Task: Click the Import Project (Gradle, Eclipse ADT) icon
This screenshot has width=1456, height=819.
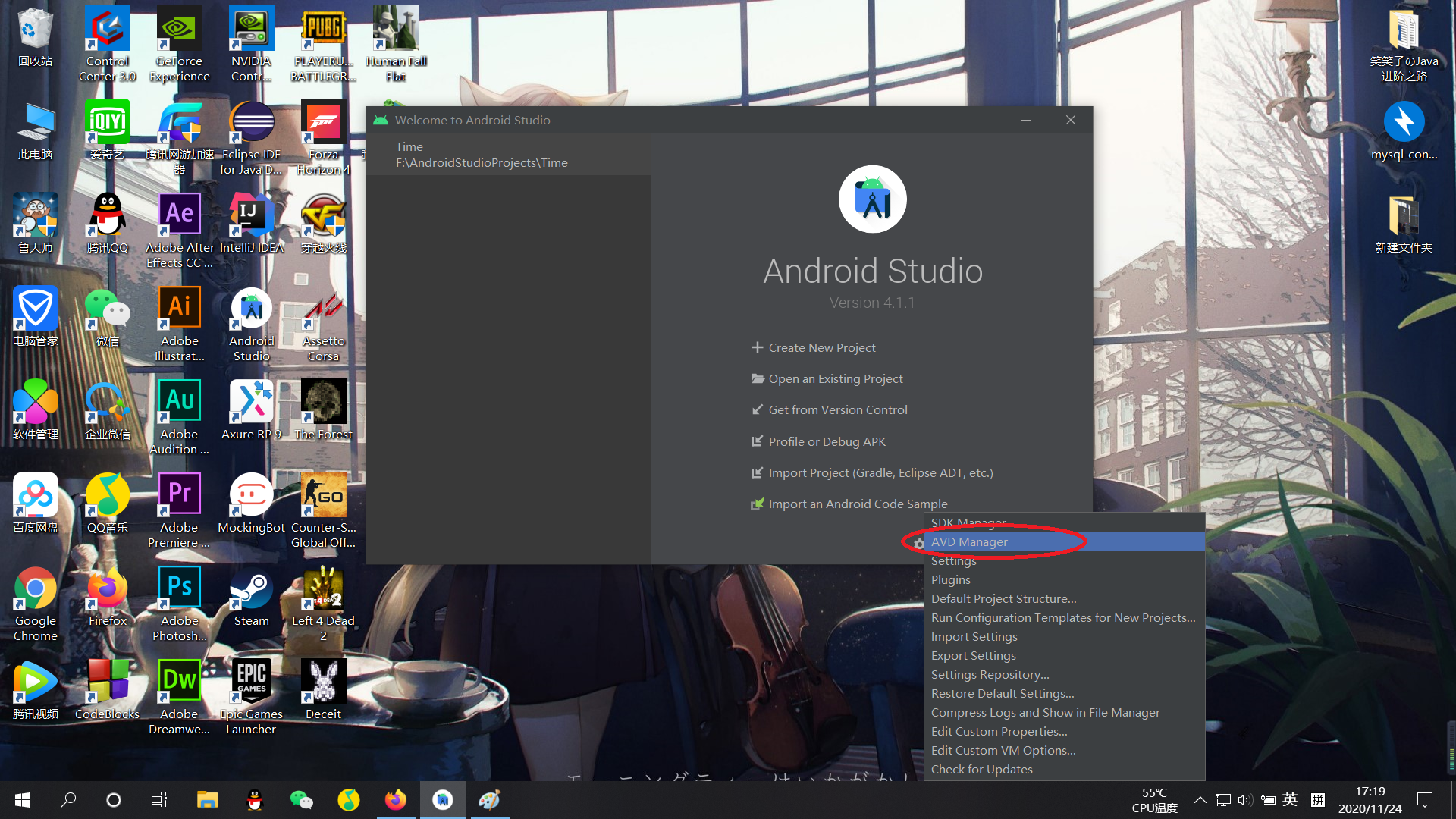Action: [x=758, y=472]
